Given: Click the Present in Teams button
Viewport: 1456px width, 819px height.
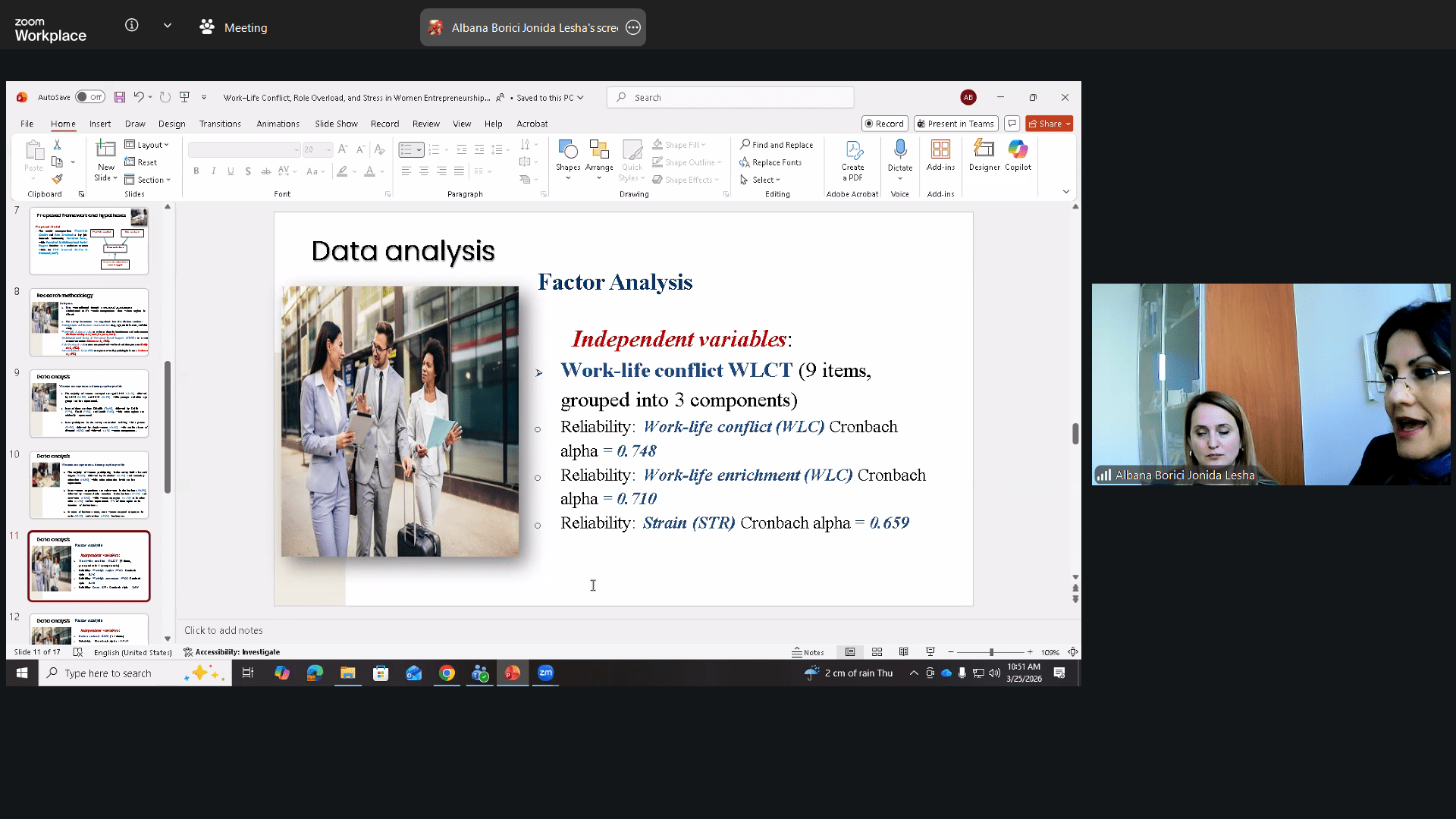Looking at the screenshot, I should point(955,124).
